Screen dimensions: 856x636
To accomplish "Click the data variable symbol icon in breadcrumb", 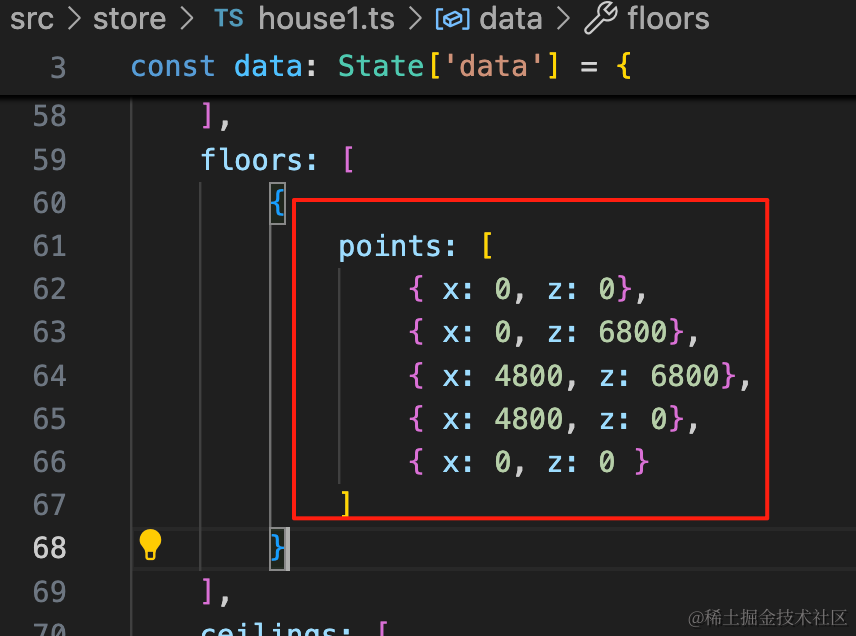I will [452, 20].
